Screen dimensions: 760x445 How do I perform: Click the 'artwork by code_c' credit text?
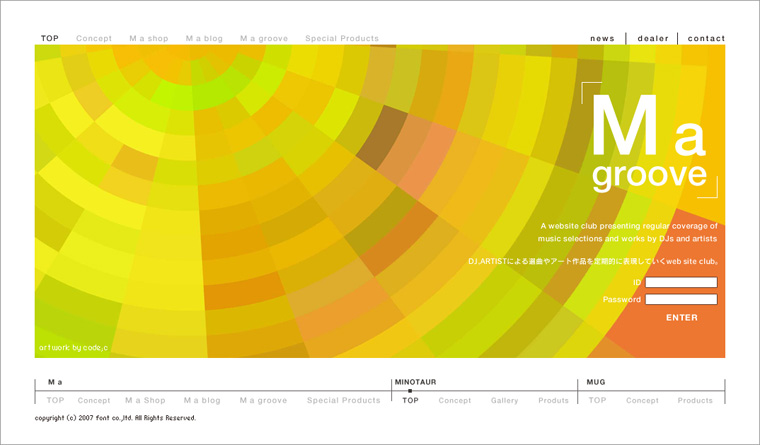(x=75, y=347)
